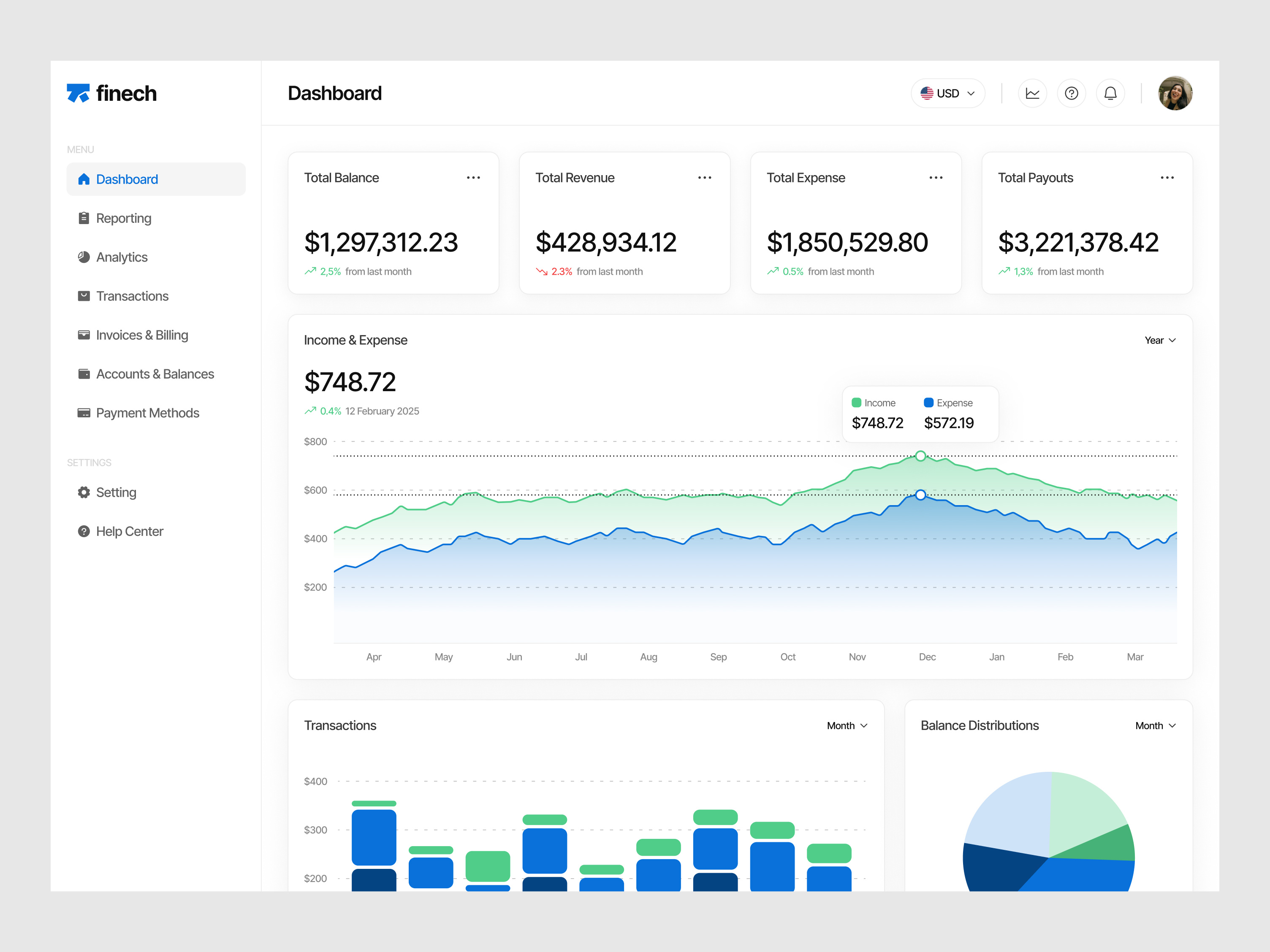The height and width of the screenshot is (952, 1270).
Task: Expand the USD currency dropdown
Action: click(948, 93)
